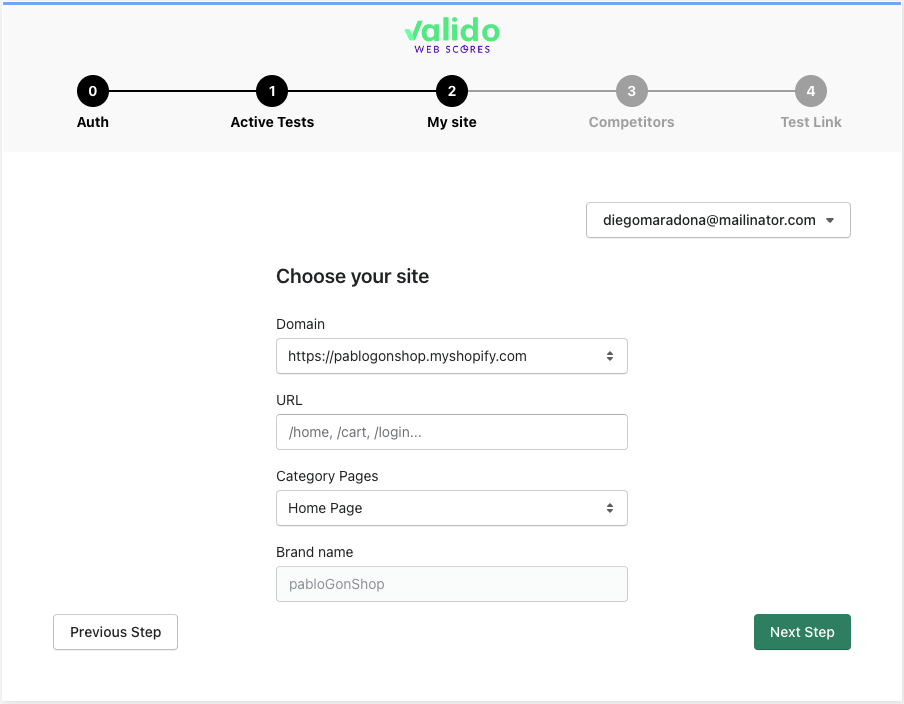Viewport: 904px width, 704px height.
Task: Click the Valido Web Scores logo
Action: click(x=452, y=36)
